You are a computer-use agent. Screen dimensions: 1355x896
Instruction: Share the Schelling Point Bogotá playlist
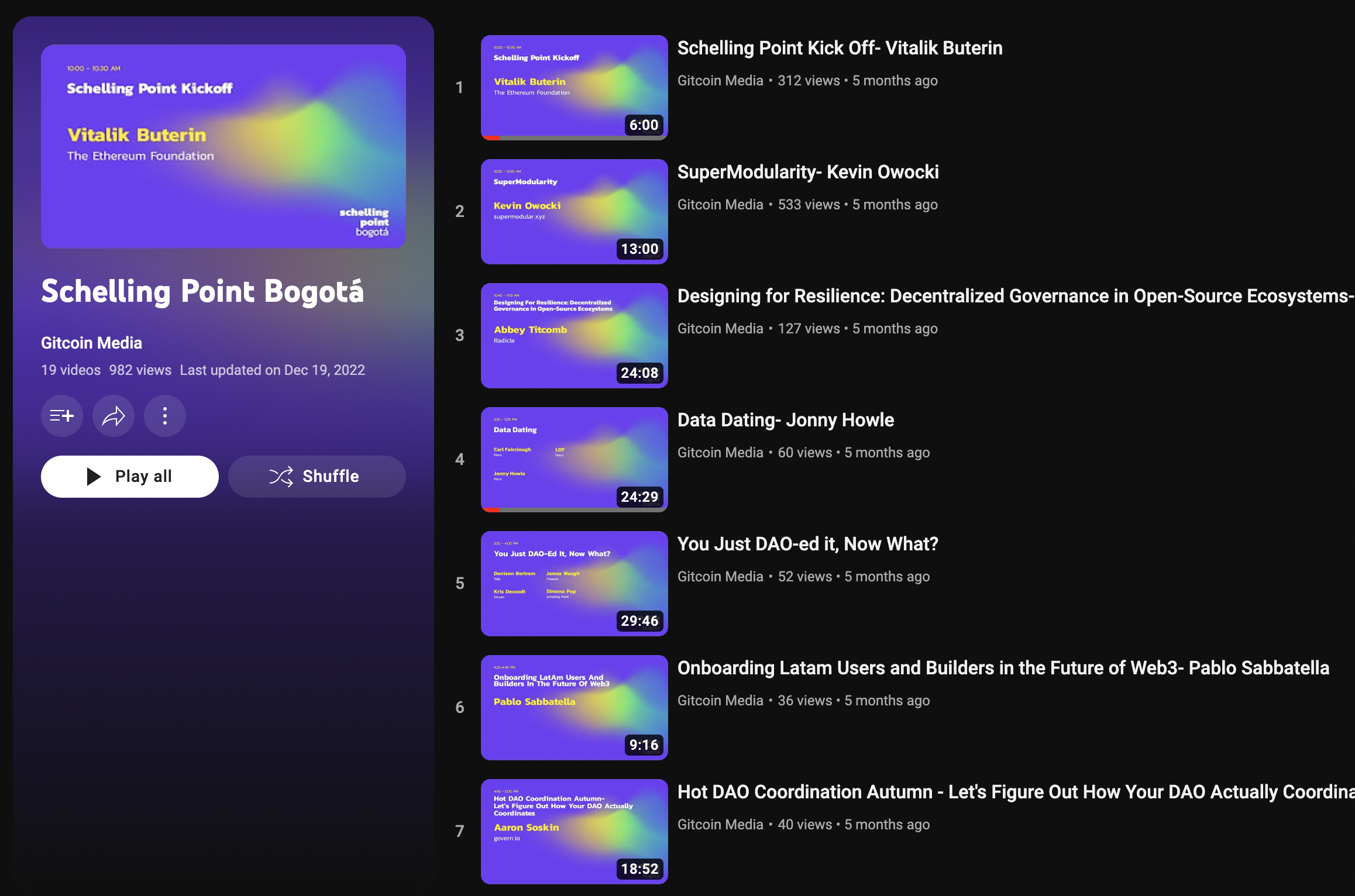(114, 416)
